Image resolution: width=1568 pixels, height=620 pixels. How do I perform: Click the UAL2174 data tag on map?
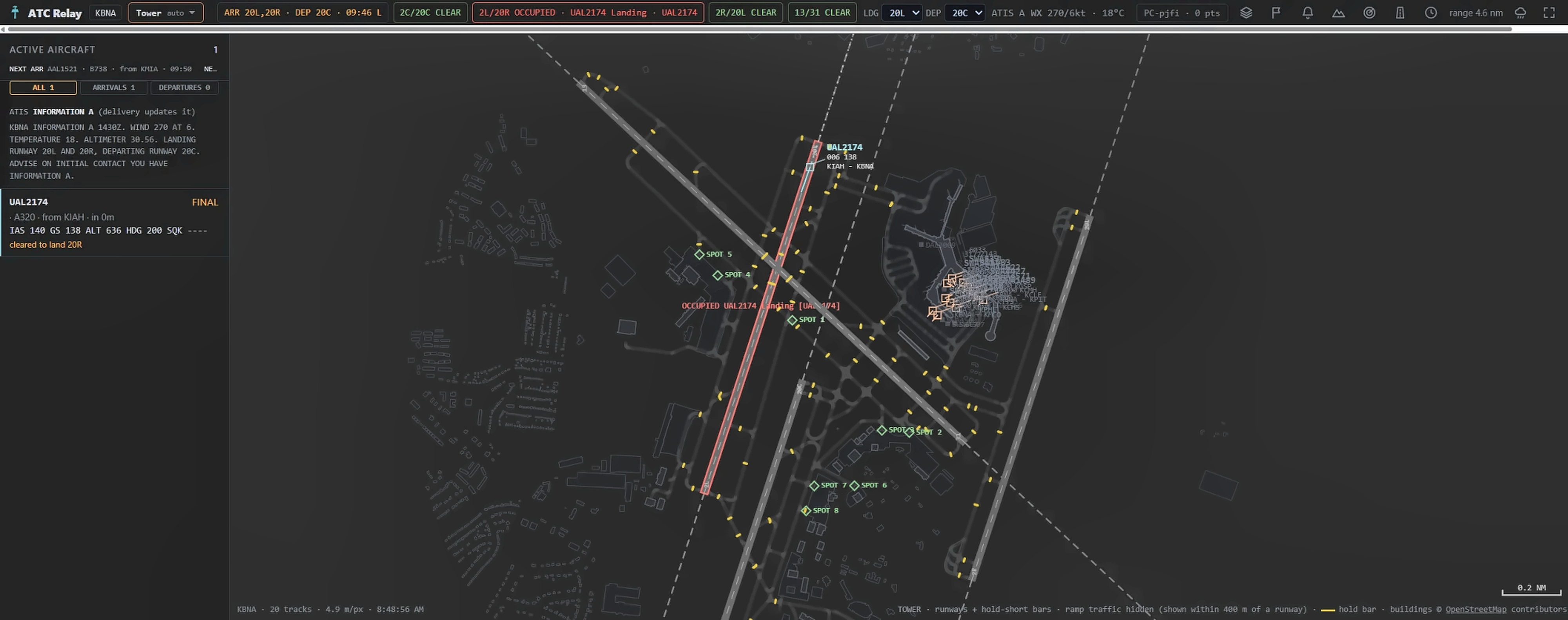[x=850, y=156]
